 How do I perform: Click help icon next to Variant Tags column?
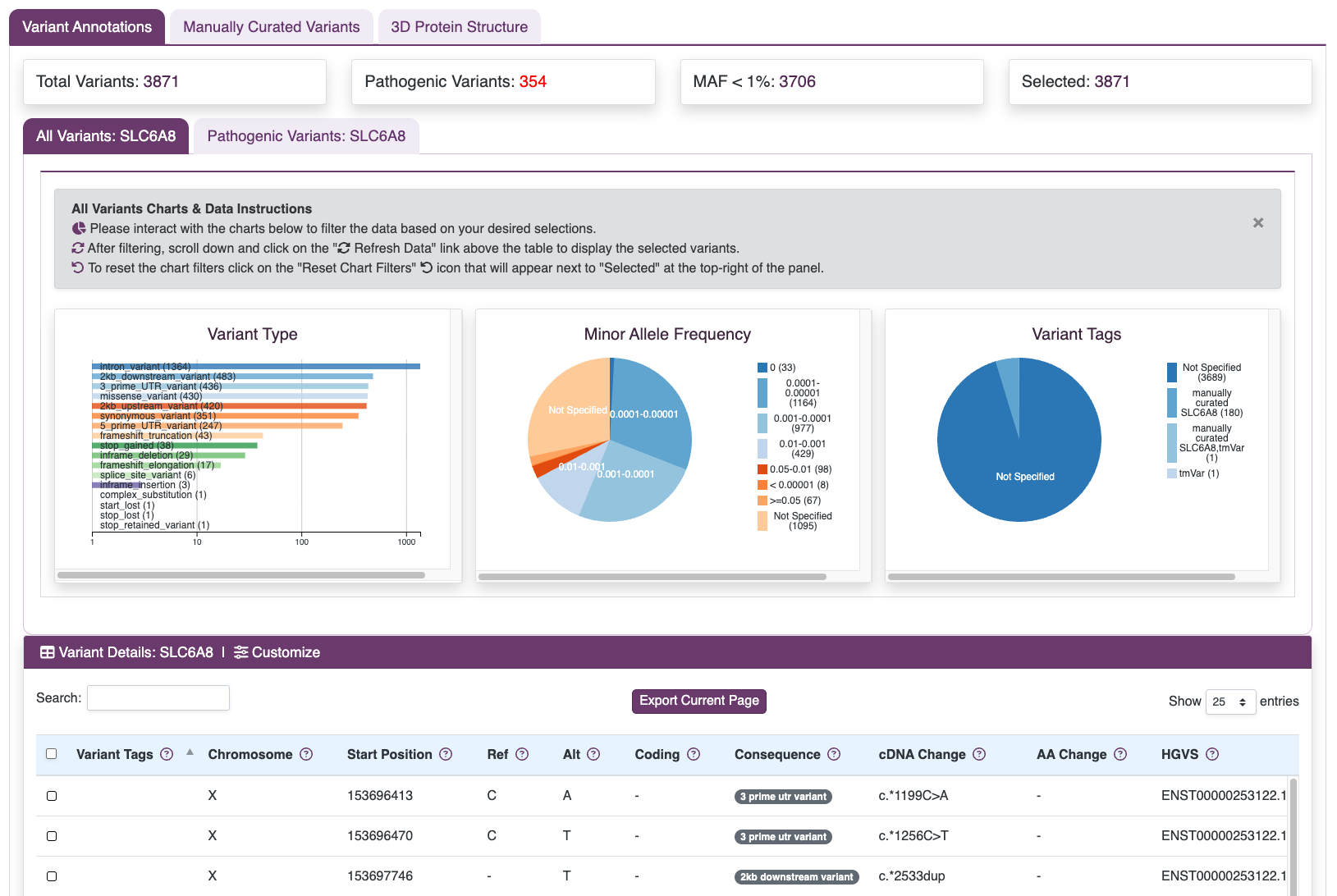tap(167, 754)
